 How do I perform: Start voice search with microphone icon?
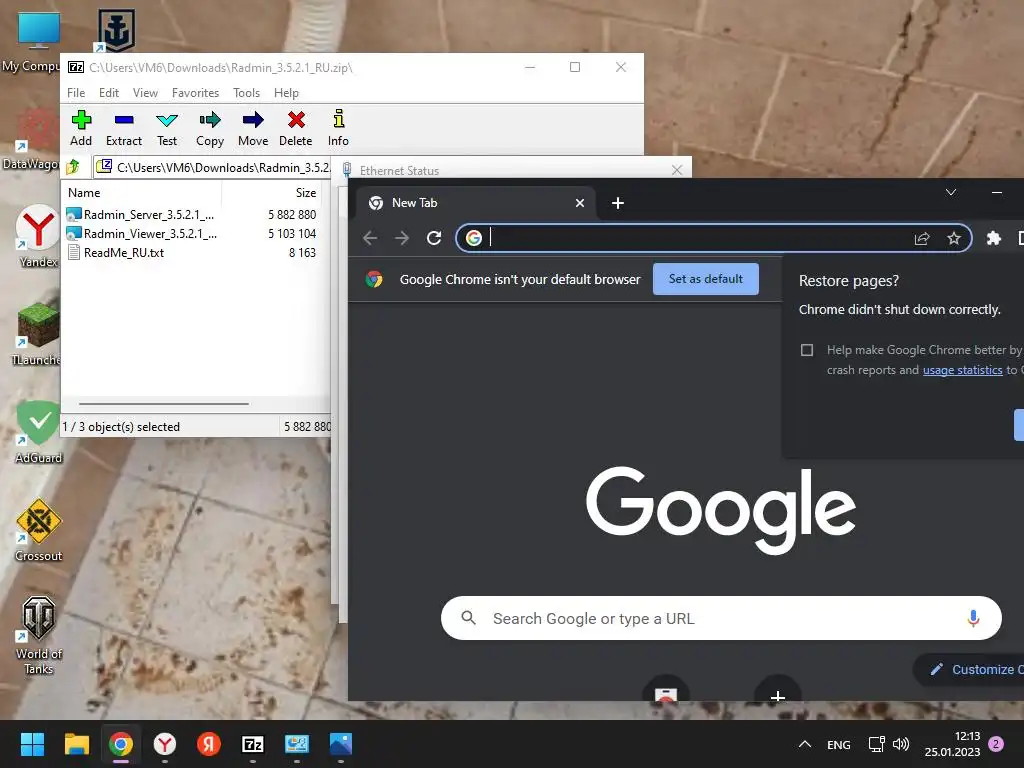973,618
